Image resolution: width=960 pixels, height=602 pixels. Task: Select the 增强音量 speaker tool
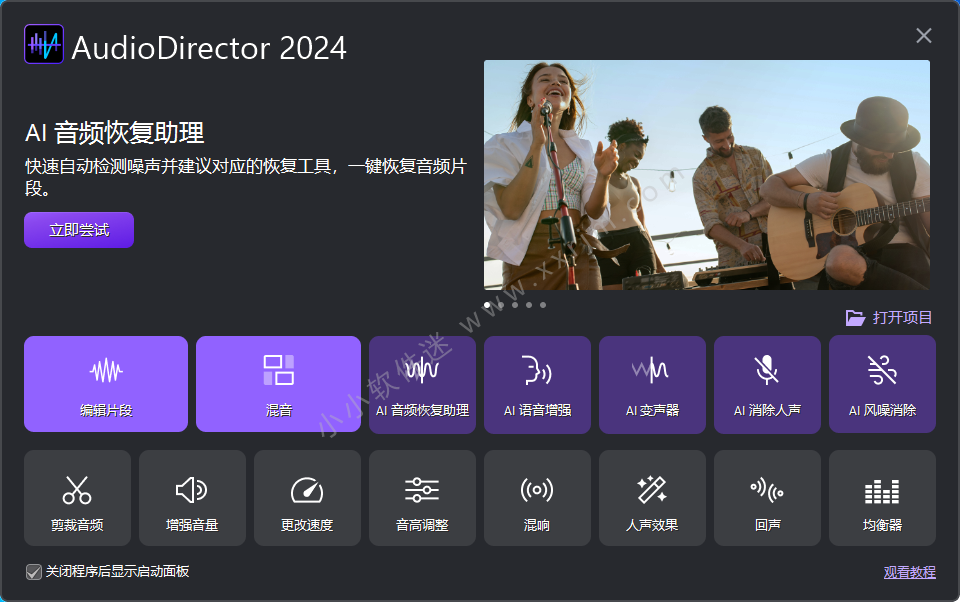(192, 497)
